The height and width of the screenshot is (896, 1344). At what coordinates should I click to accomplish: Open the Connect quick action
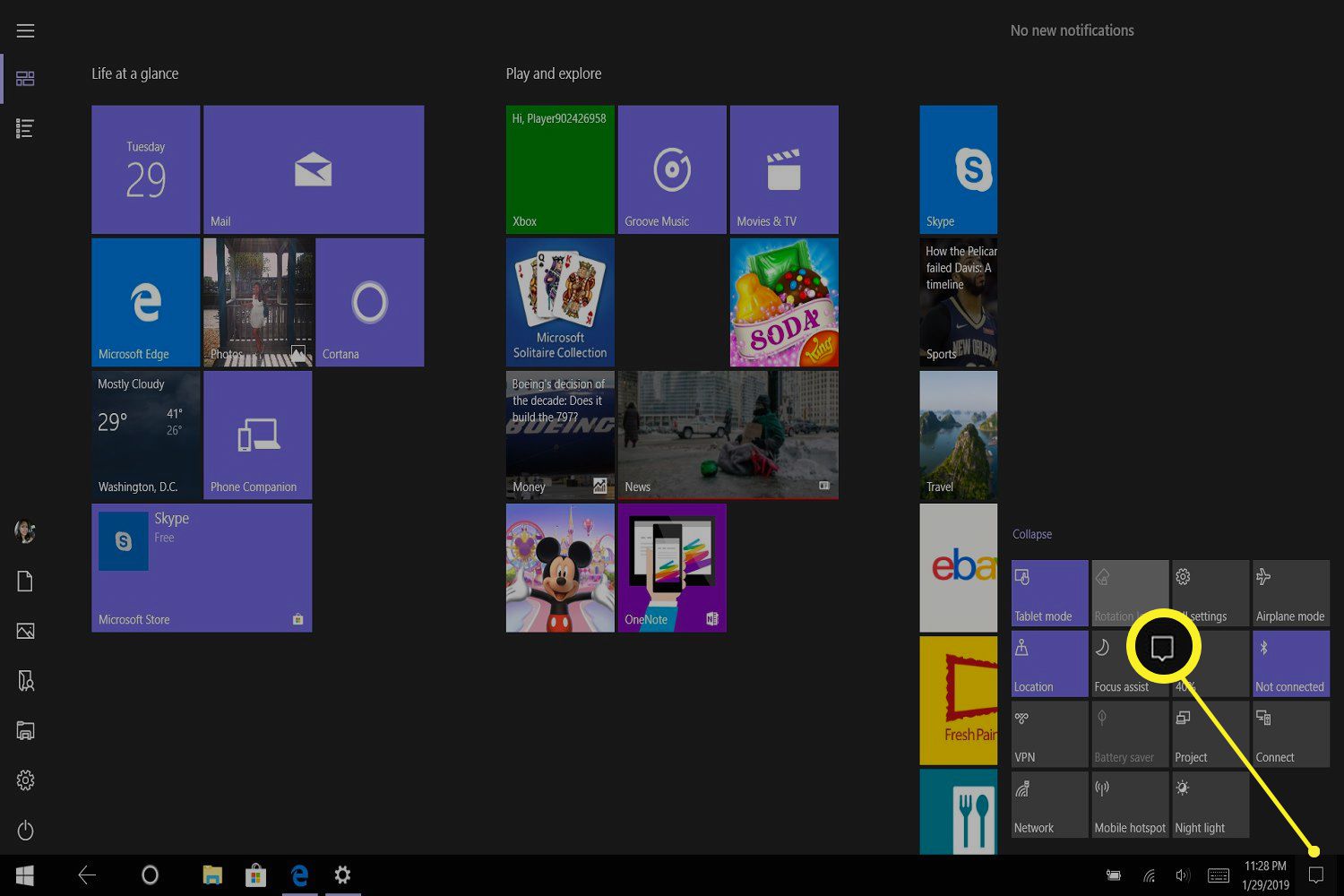tap(1291, 735)
